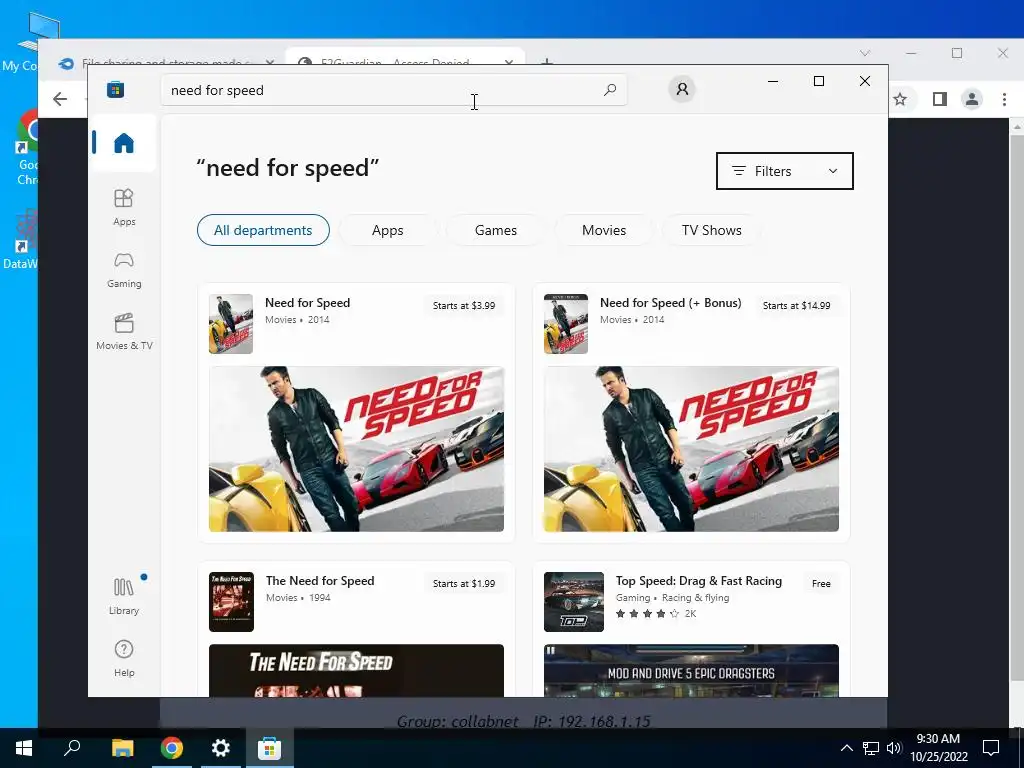Viewport: 1024px width, 768px height.
Task: Open the taskbar clock showing 9:30 AM
Action: click(x=938, y=748)
